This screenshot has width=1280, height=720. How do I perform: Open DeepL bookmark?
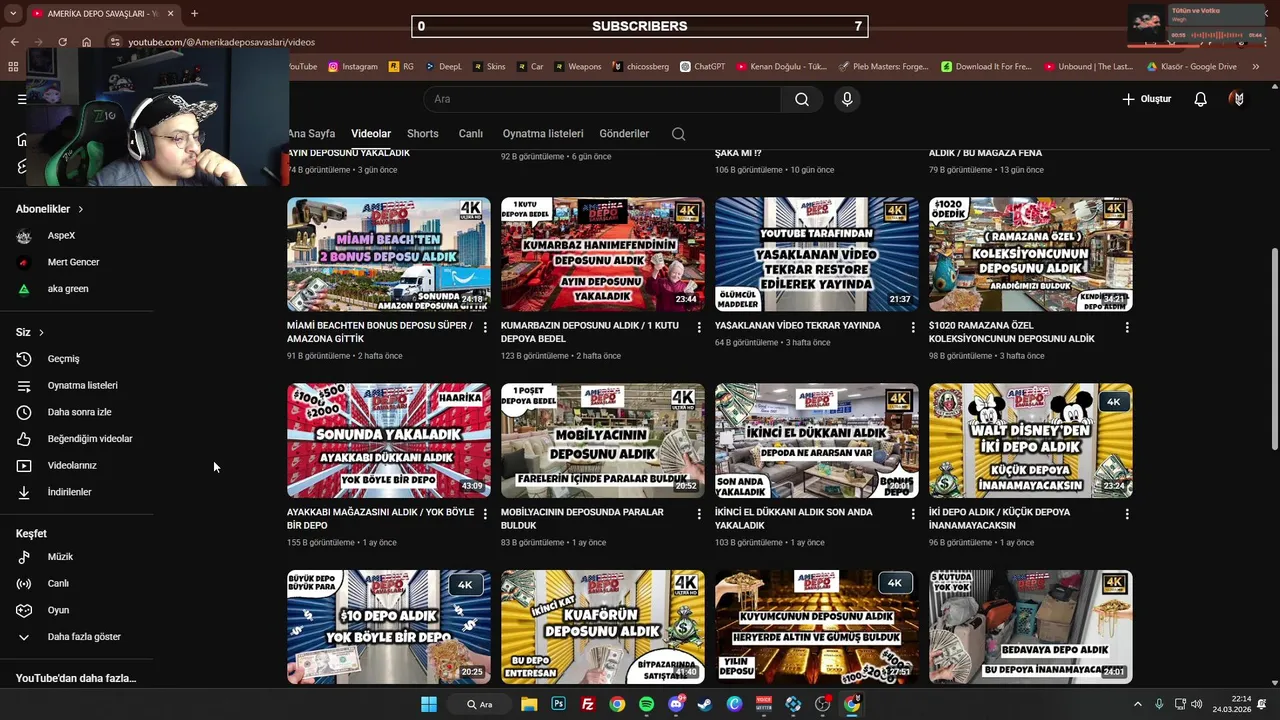tap(444, 67)
